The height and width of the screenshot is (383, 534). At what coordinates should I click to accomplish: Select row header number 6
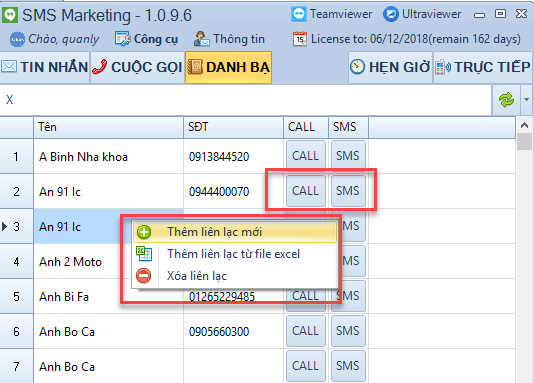click(x=16, y=332)
